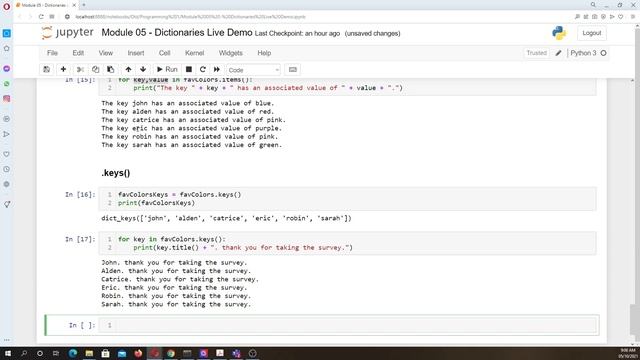
Task: Run the selected cell
Action: tap(167, 69)
